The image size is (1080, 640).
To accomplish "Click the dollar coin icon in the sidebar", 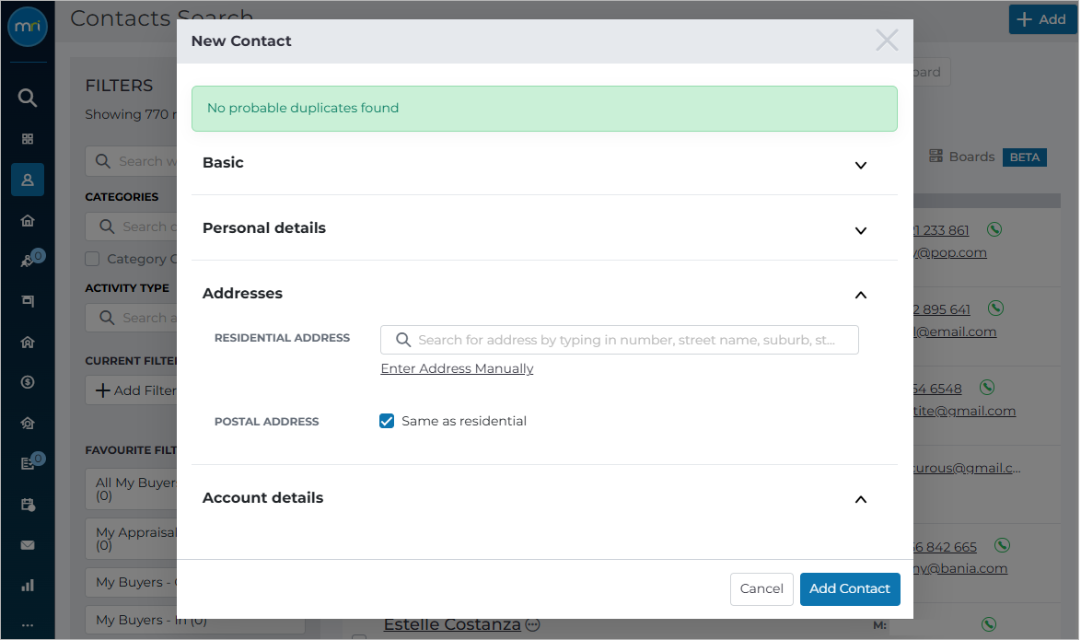I will click(x=28, y=382).
